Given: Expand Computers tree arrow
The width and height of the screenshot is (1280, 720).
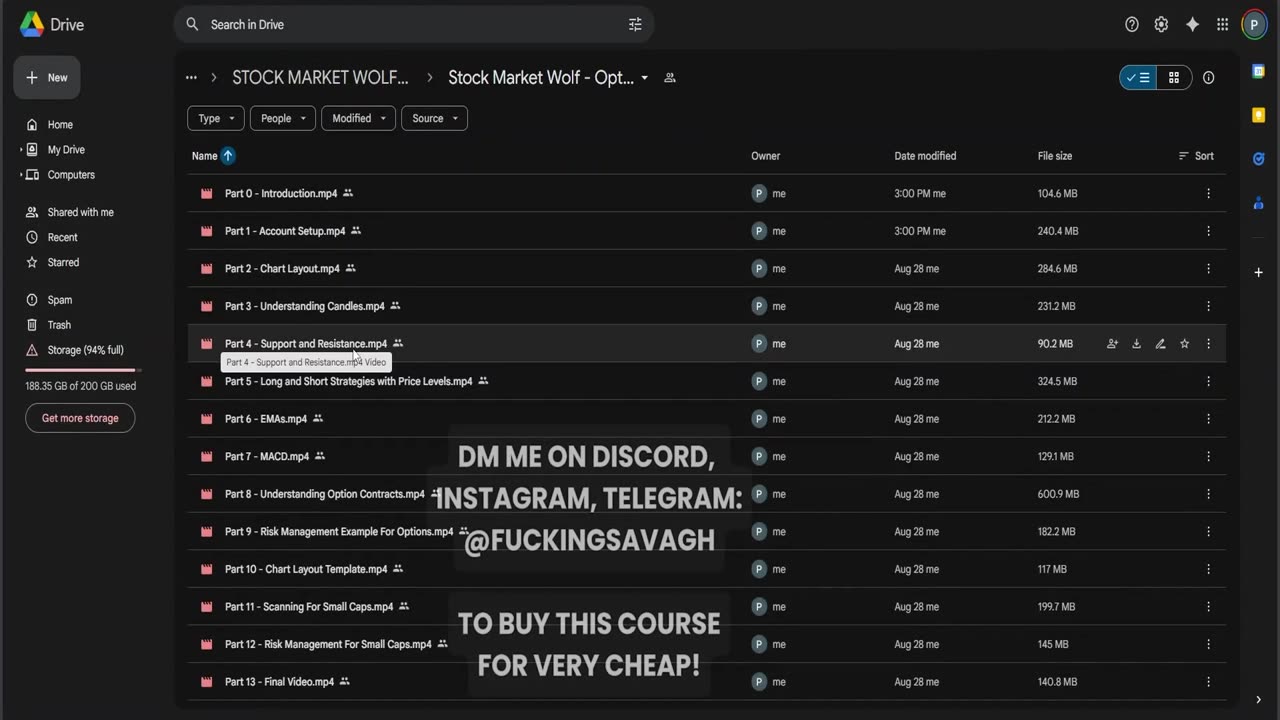Looking at the screenshot, I should [21, 175].
